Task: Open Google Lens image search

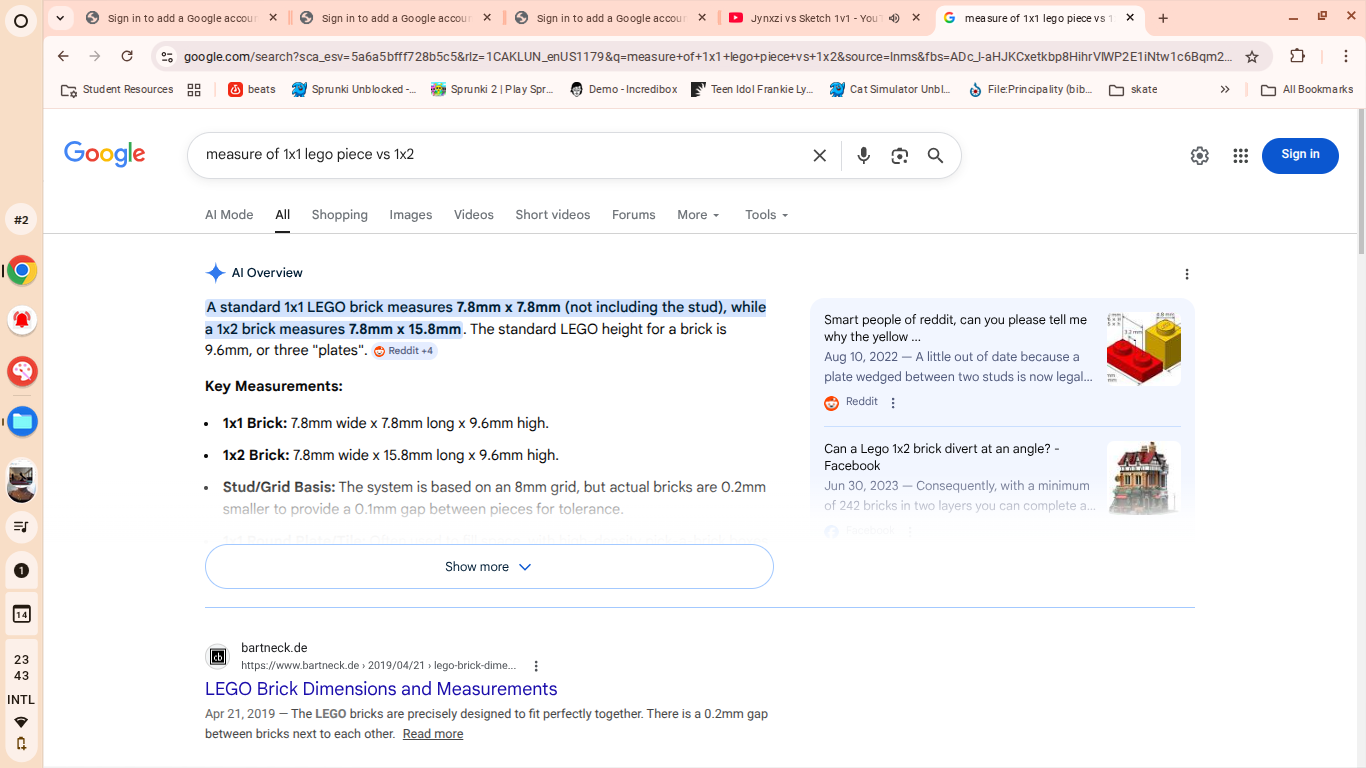Action: (x=900, y=155)
